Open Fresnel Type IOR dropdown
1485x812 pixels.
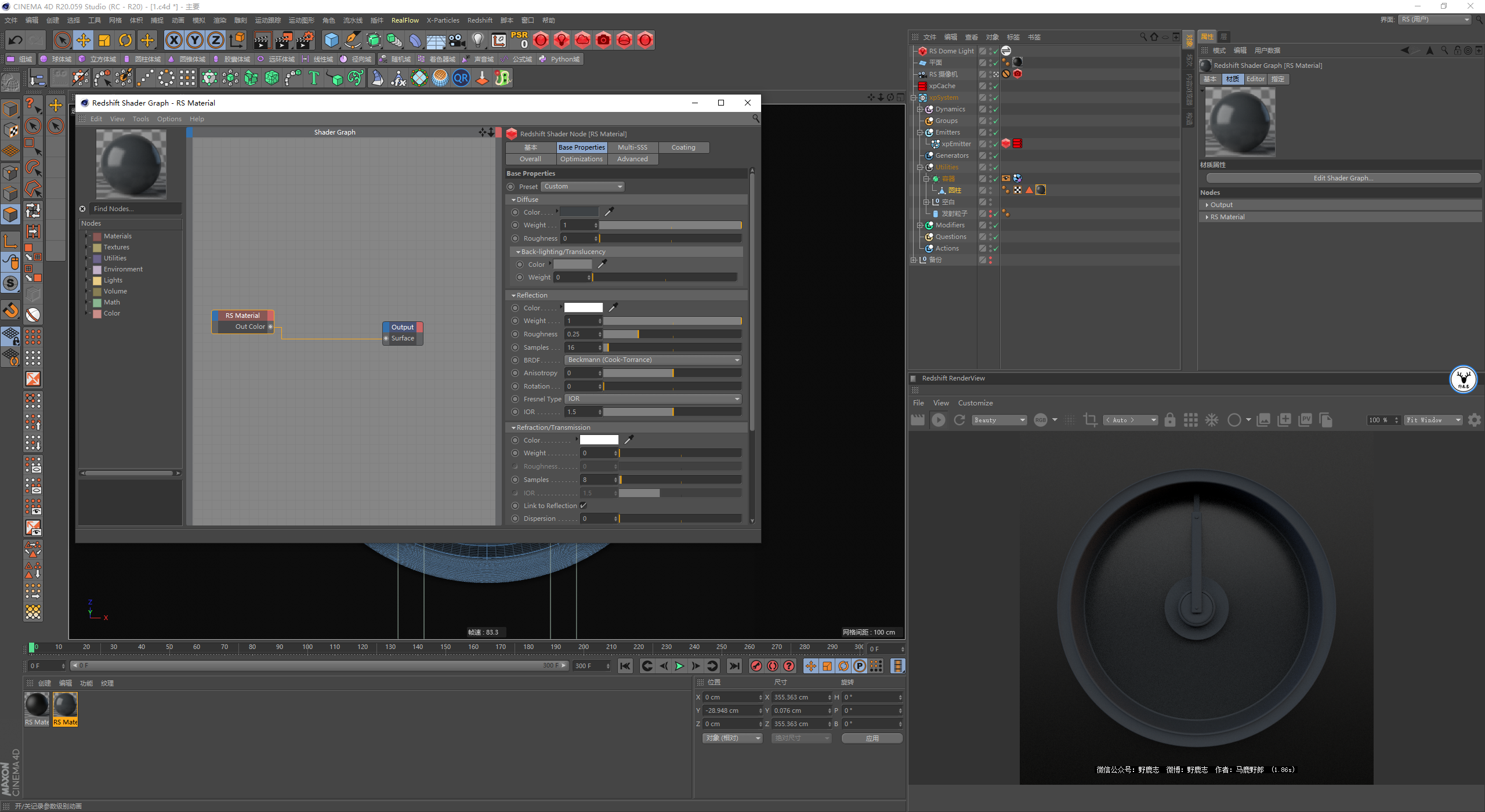(653, 399)
